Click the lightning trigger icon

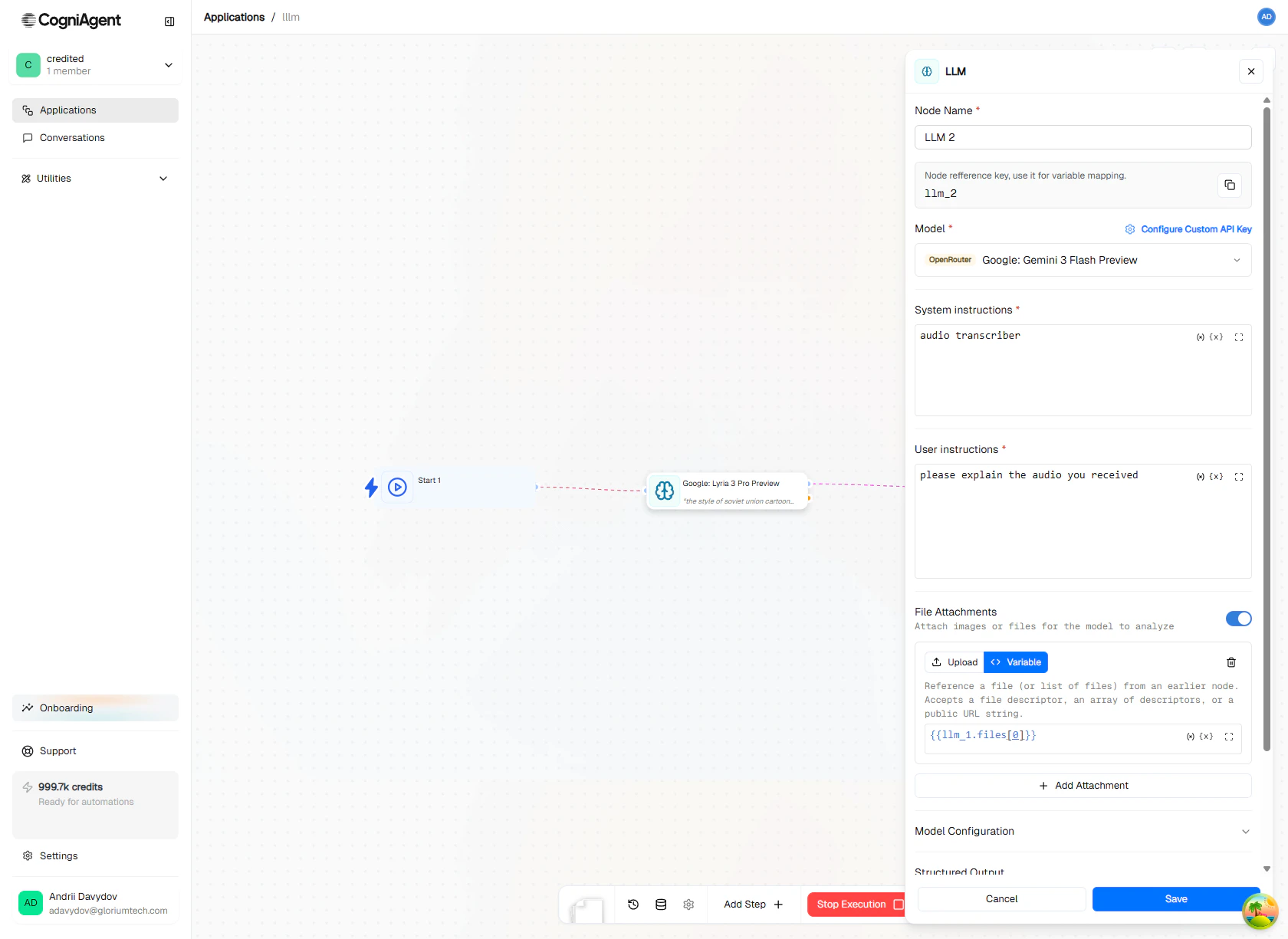pyautogui.click(x=371, y=488)
